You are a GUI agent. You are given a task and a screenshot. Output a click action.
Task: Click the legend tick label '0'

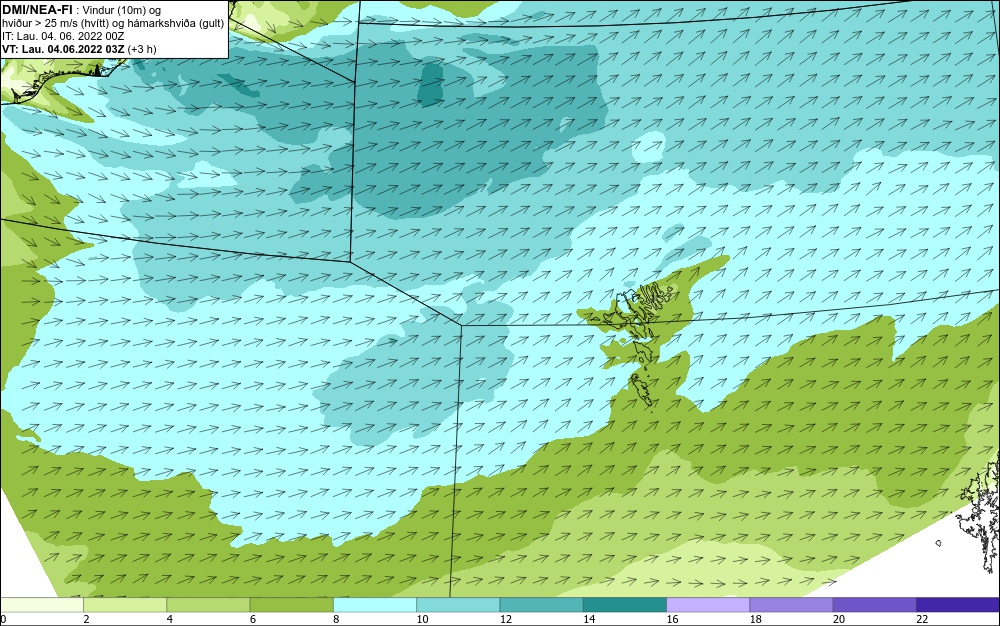point(3,619)
